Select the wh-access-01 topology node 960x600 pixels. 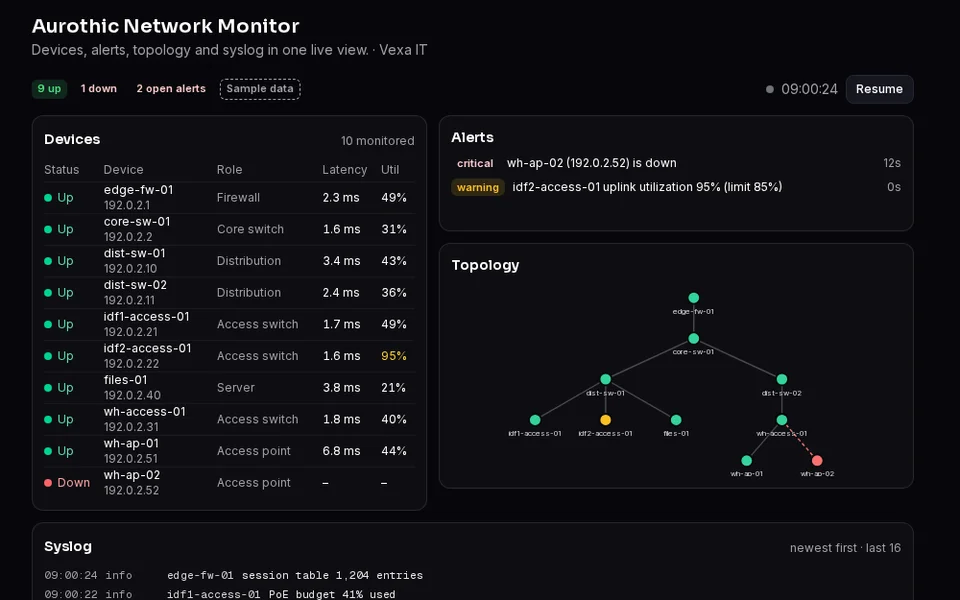pyautogui.click(x=782, y=420)
